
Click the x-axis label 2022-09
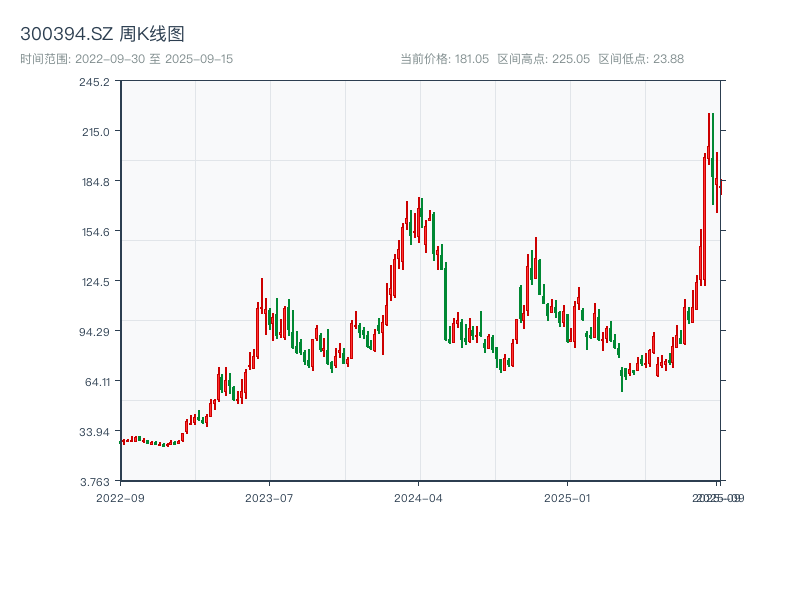pyautogui.click(x=120, y=498)
